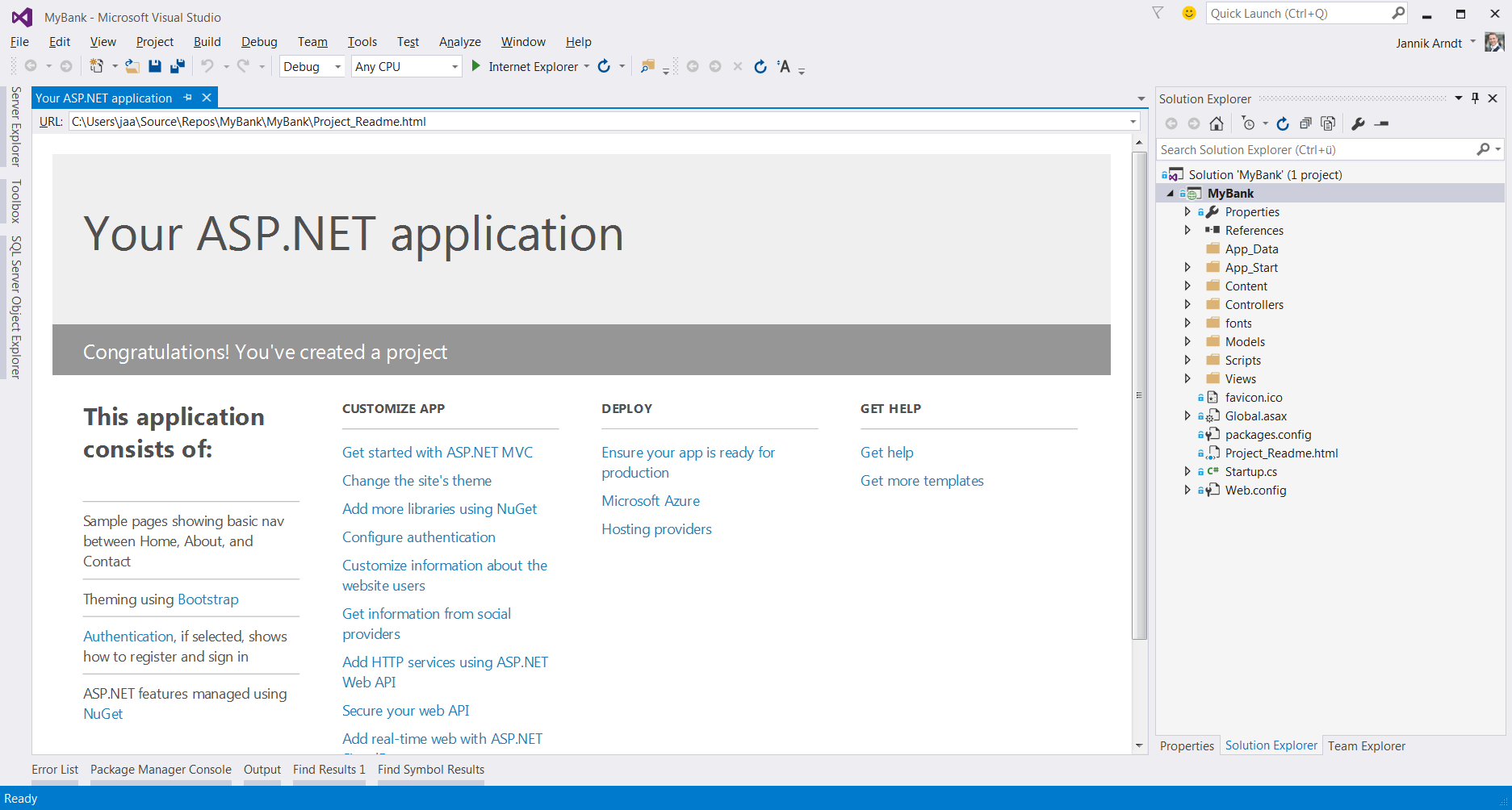1512x810 pixels.
Task: Click the Quick Launch magnifier icon
Action: pos(1398,13)
